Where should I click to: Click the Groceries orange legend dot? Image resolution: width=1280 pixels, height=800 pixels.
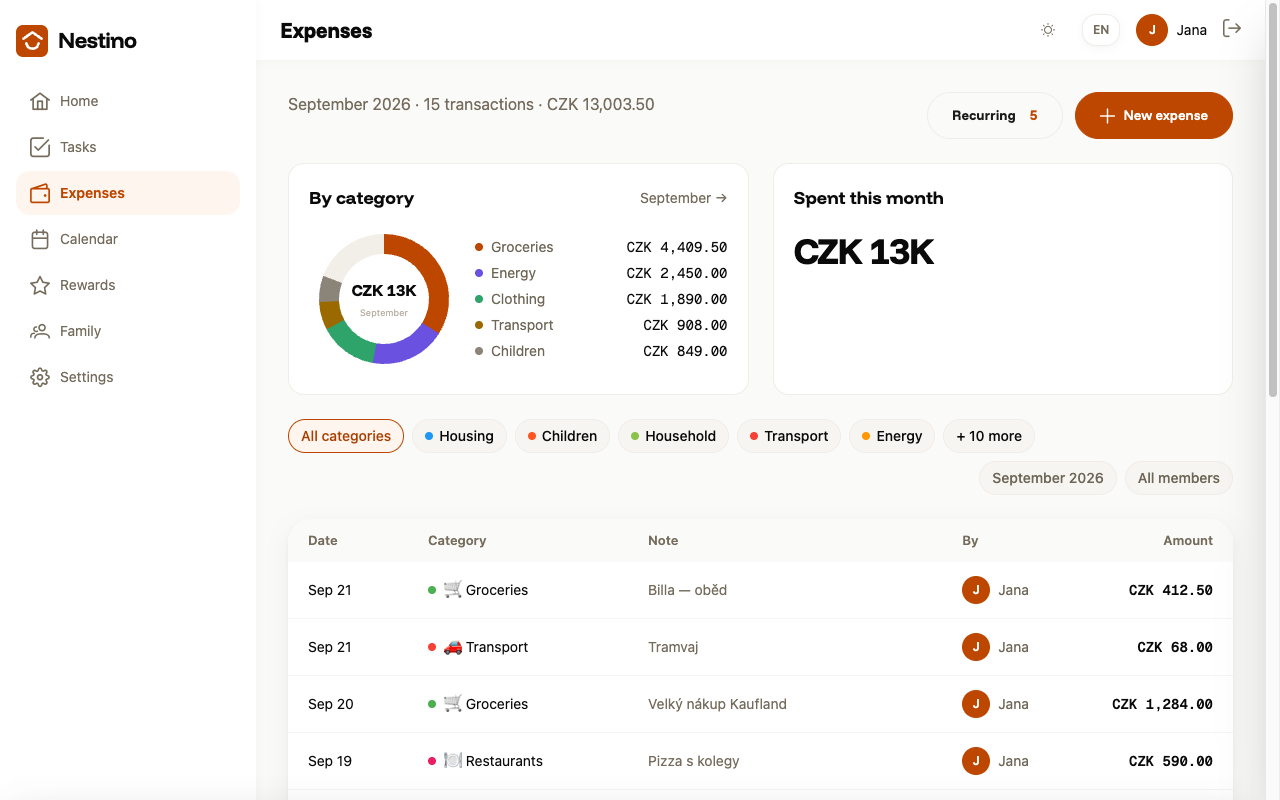point(479,247)
